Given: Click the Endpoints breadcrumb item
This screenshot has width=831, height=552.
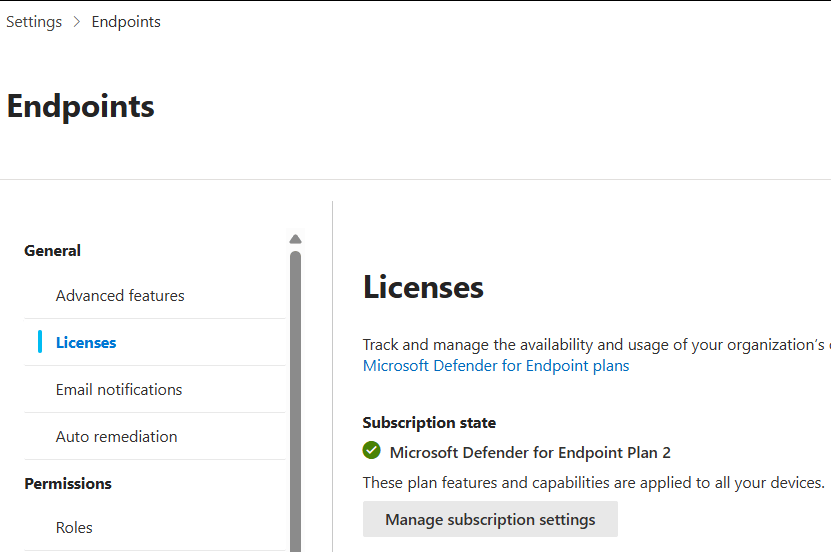Looking at the screenshot, I should 126,22.
